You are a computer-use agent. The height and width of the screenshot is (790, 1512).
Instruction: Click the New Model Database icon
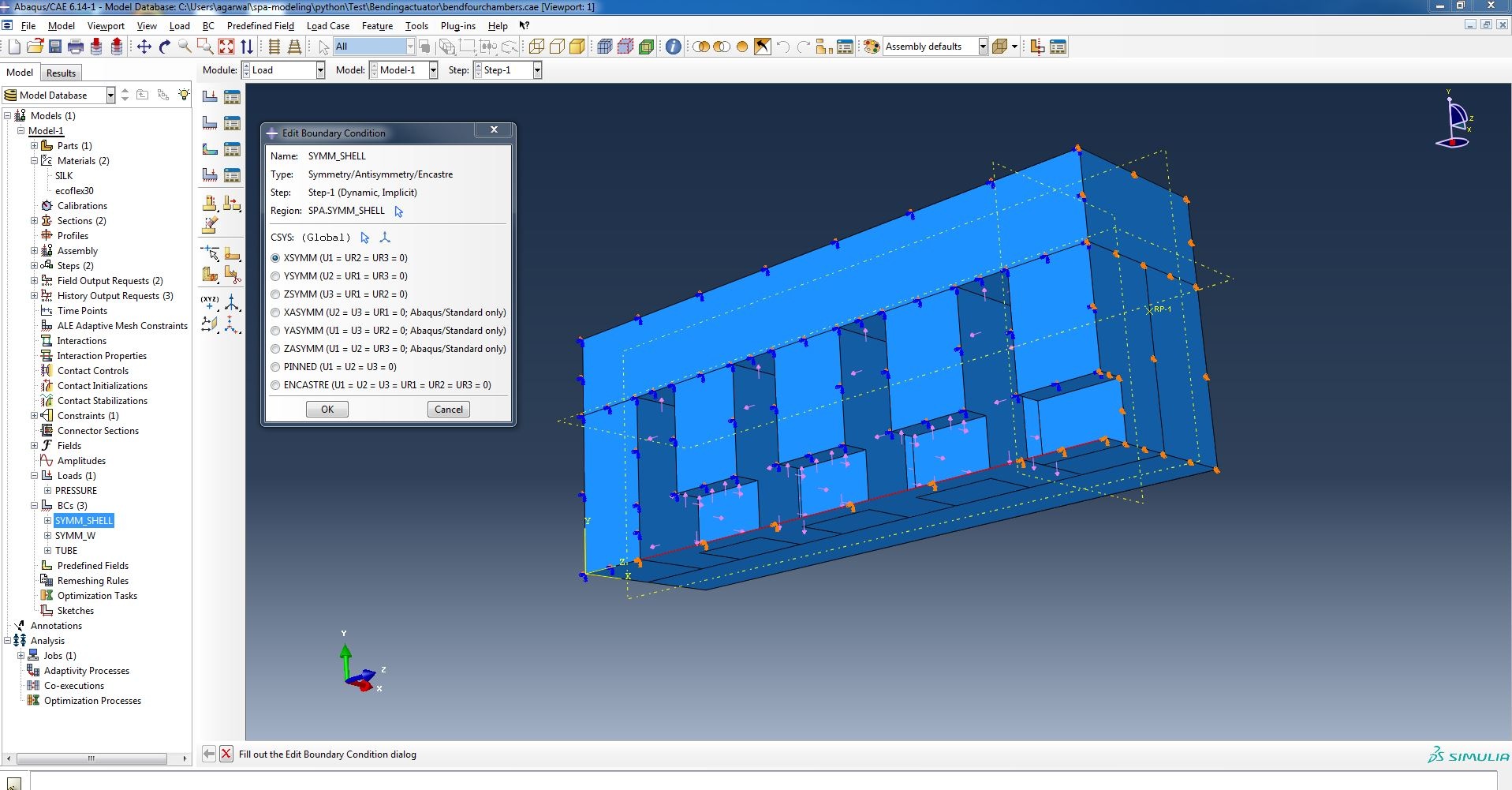14,47
